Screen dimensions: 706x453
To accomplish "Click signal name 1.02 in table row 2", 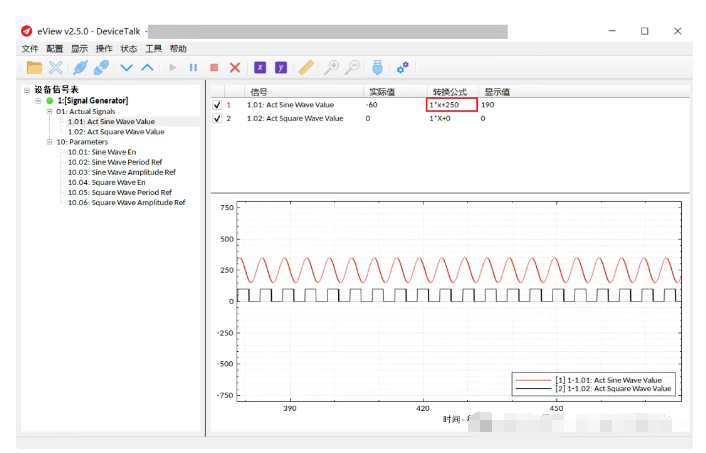I will coord(295,118).
